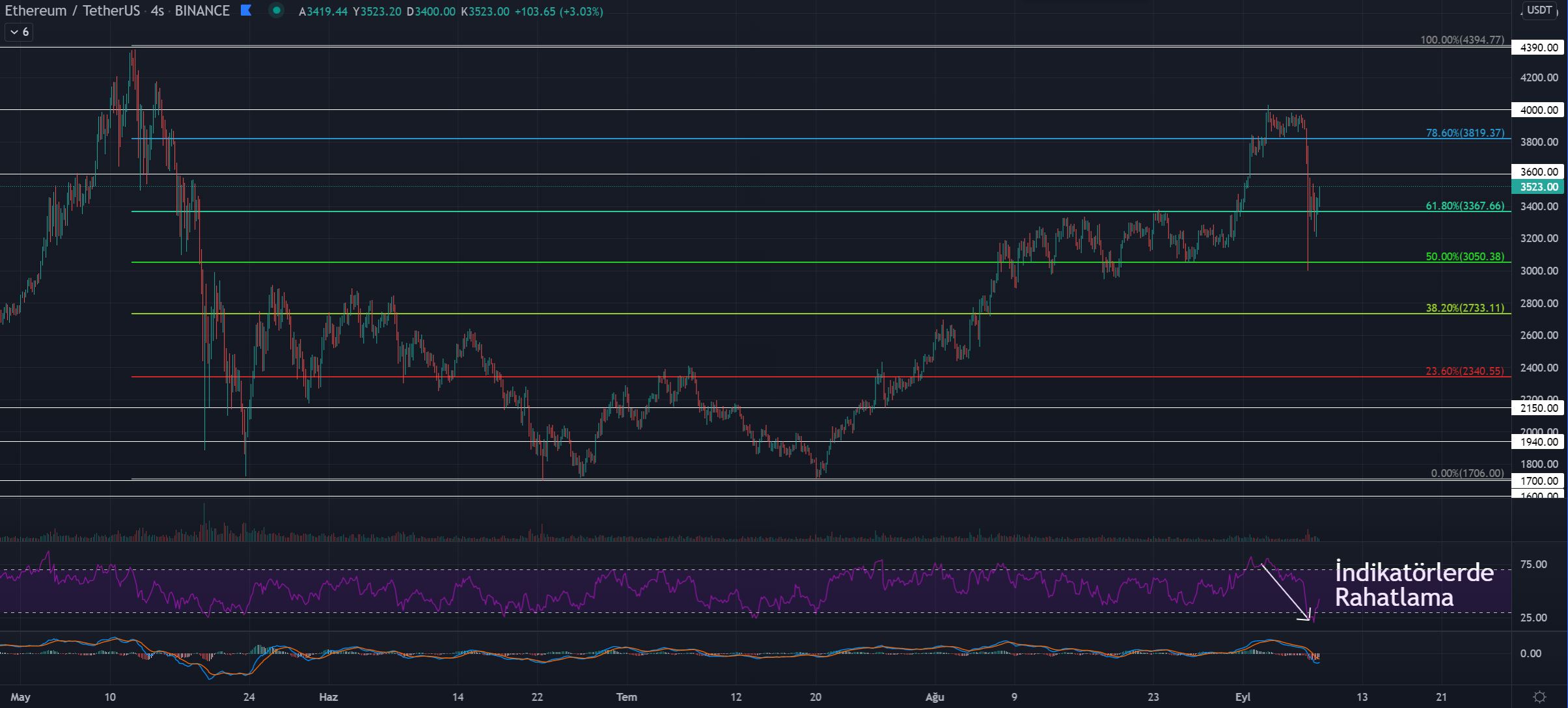Click the 4390.00 horizontal line price label
The image size is (1568, 708).
pos(1539,48)
